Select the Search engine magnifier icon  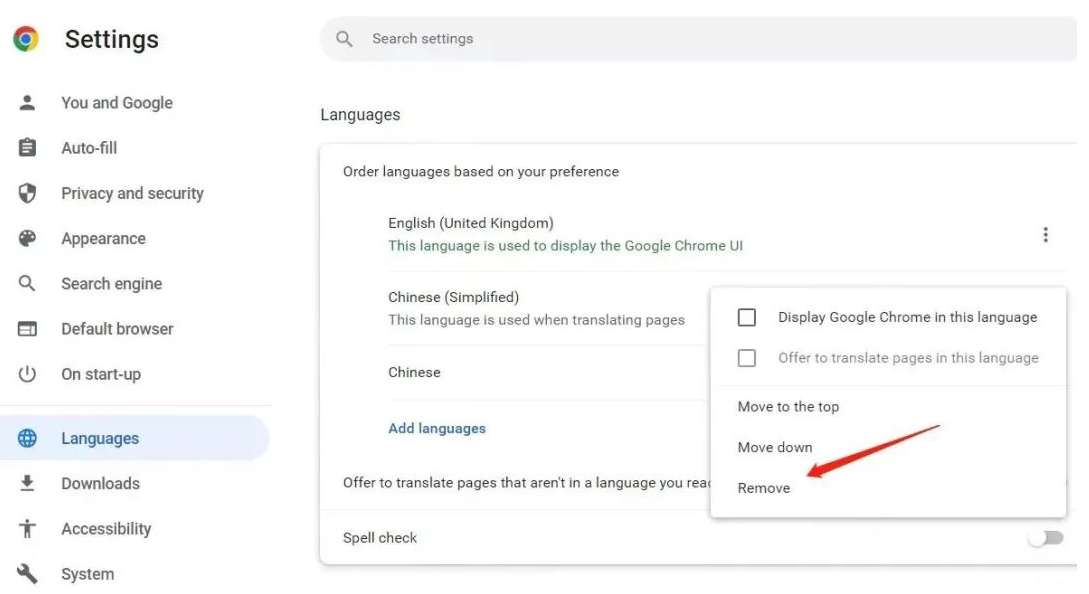[x=25, y=283]
